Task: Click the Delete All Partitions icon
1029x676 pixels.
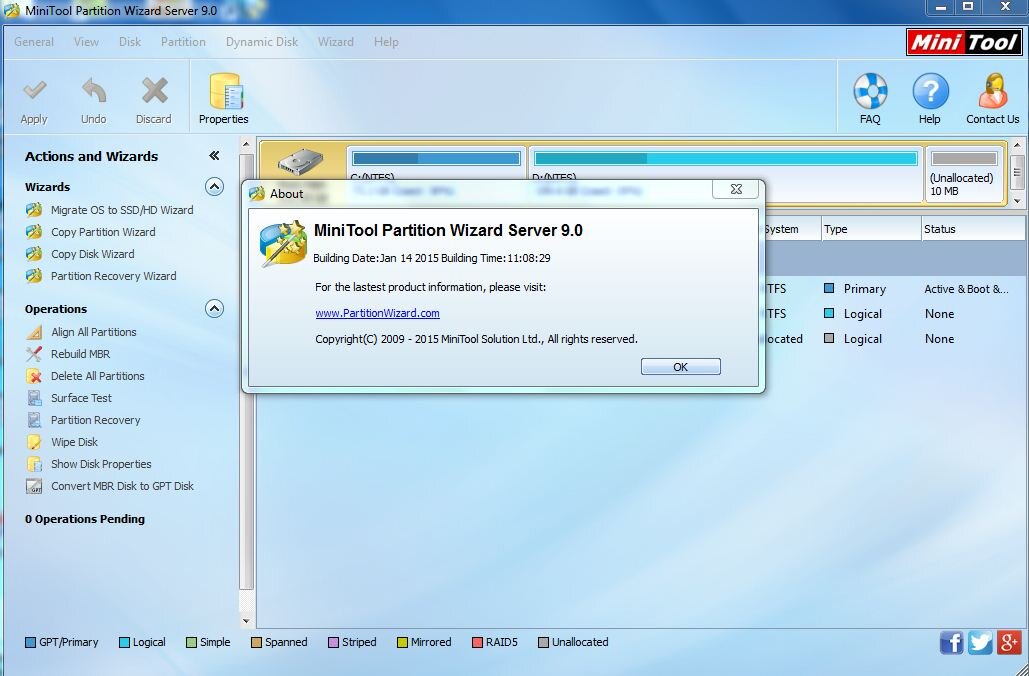Action: [33, 376]
